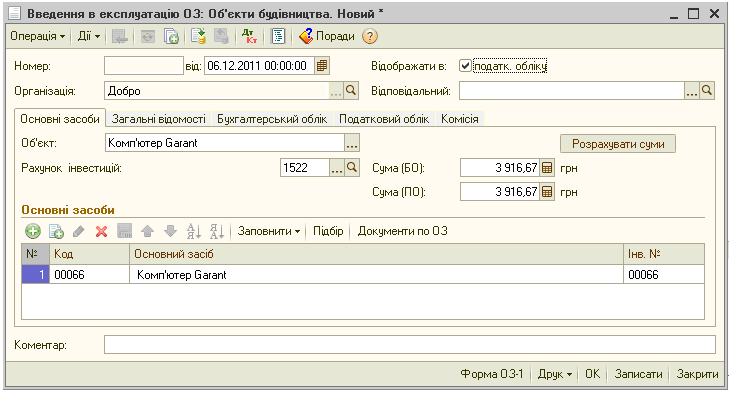Click the Номер input field

(144, 66)
